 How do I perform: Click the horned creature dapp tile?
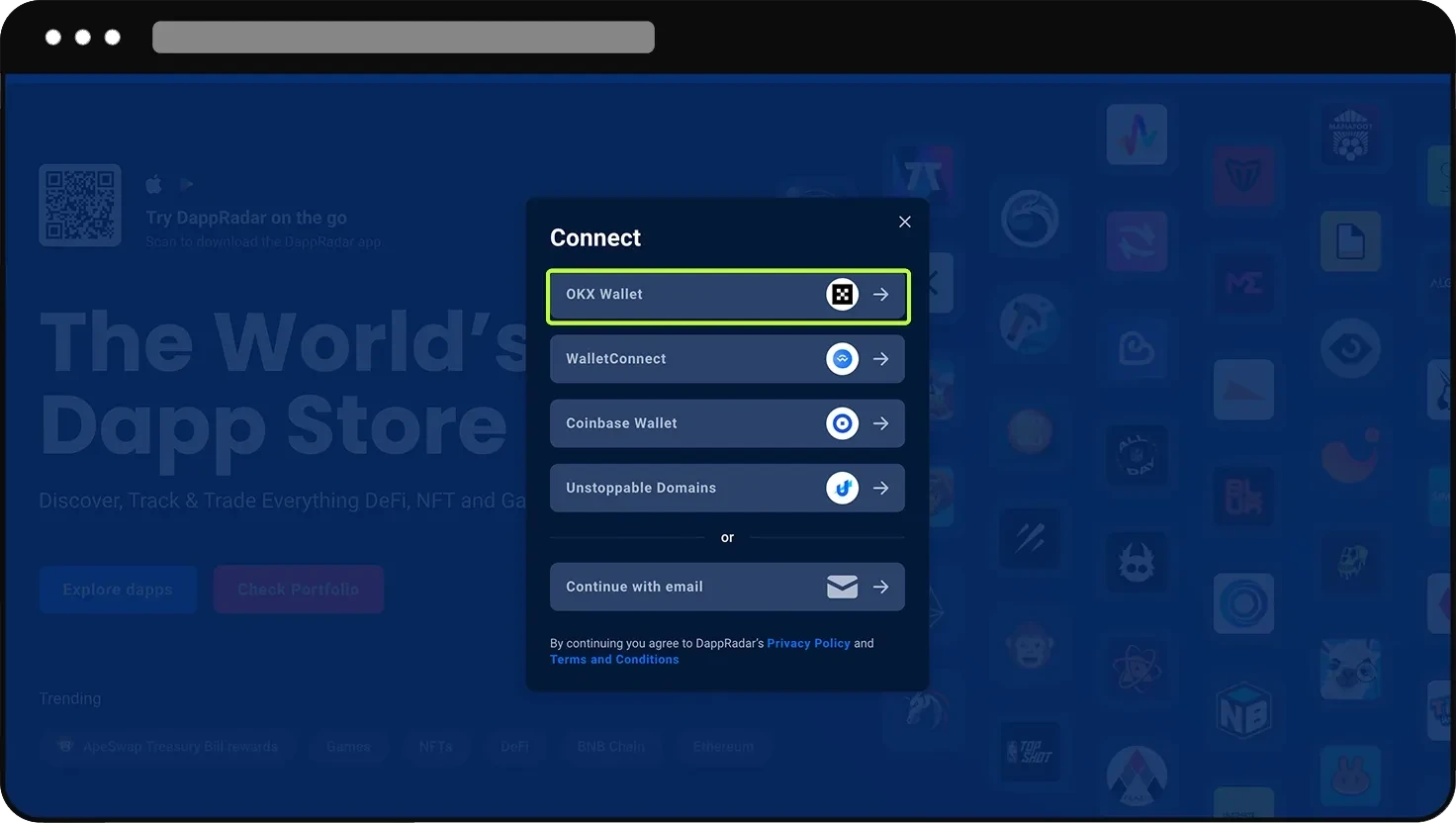point(1137,562)
